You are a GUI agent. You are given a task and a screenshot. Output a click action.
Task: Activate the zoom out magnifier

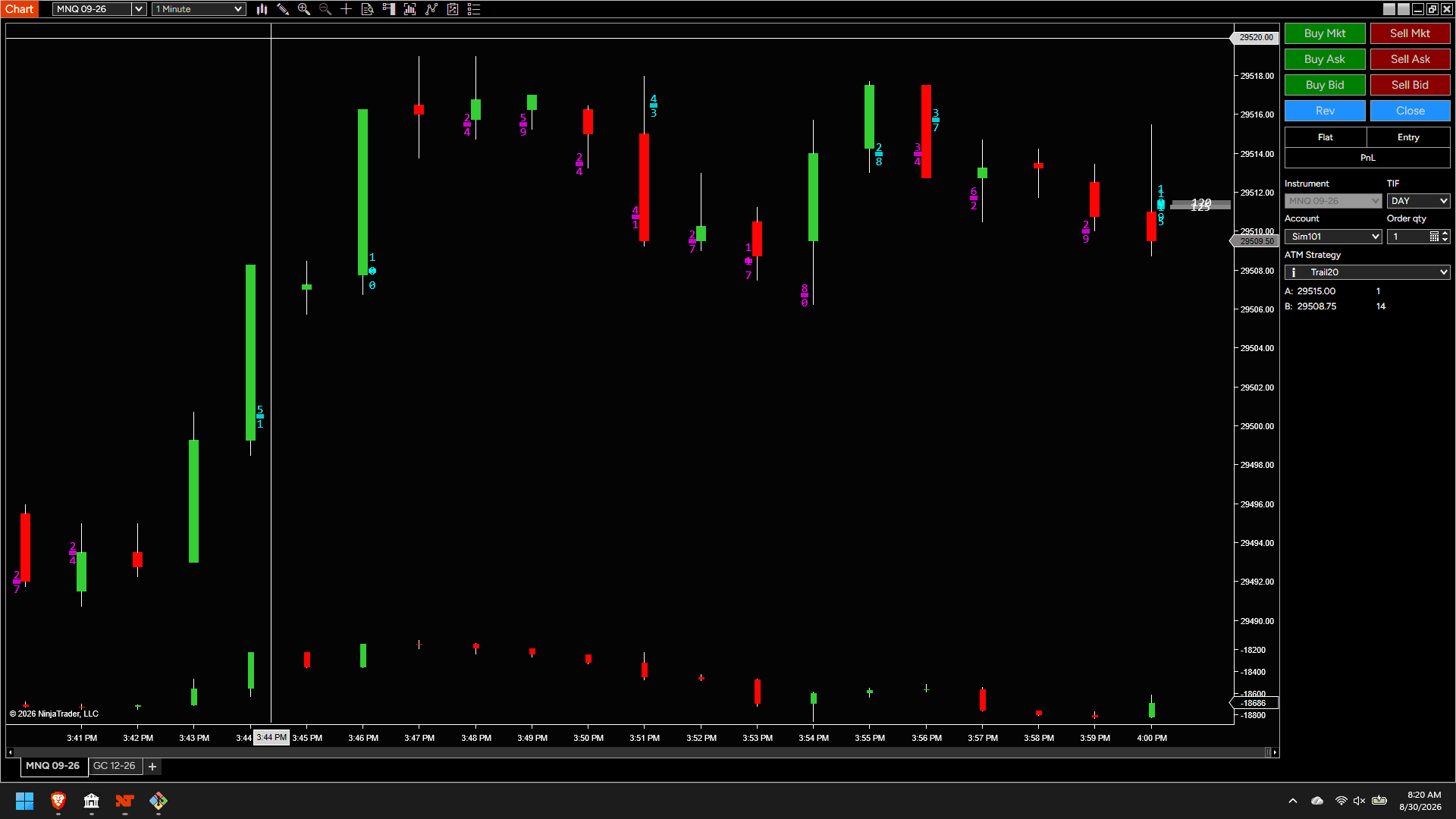[325, 9]
